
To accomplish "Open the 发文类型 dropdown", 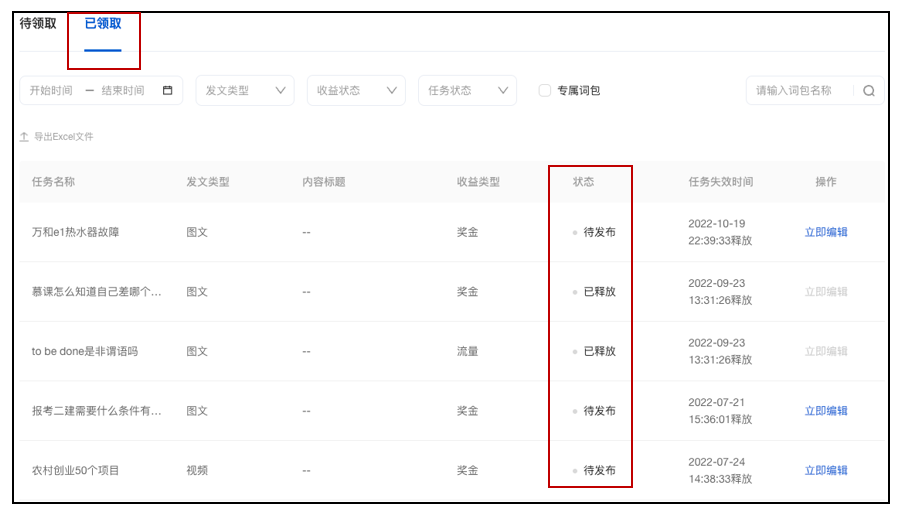I will pyautogui.click(x=245, y=90).
